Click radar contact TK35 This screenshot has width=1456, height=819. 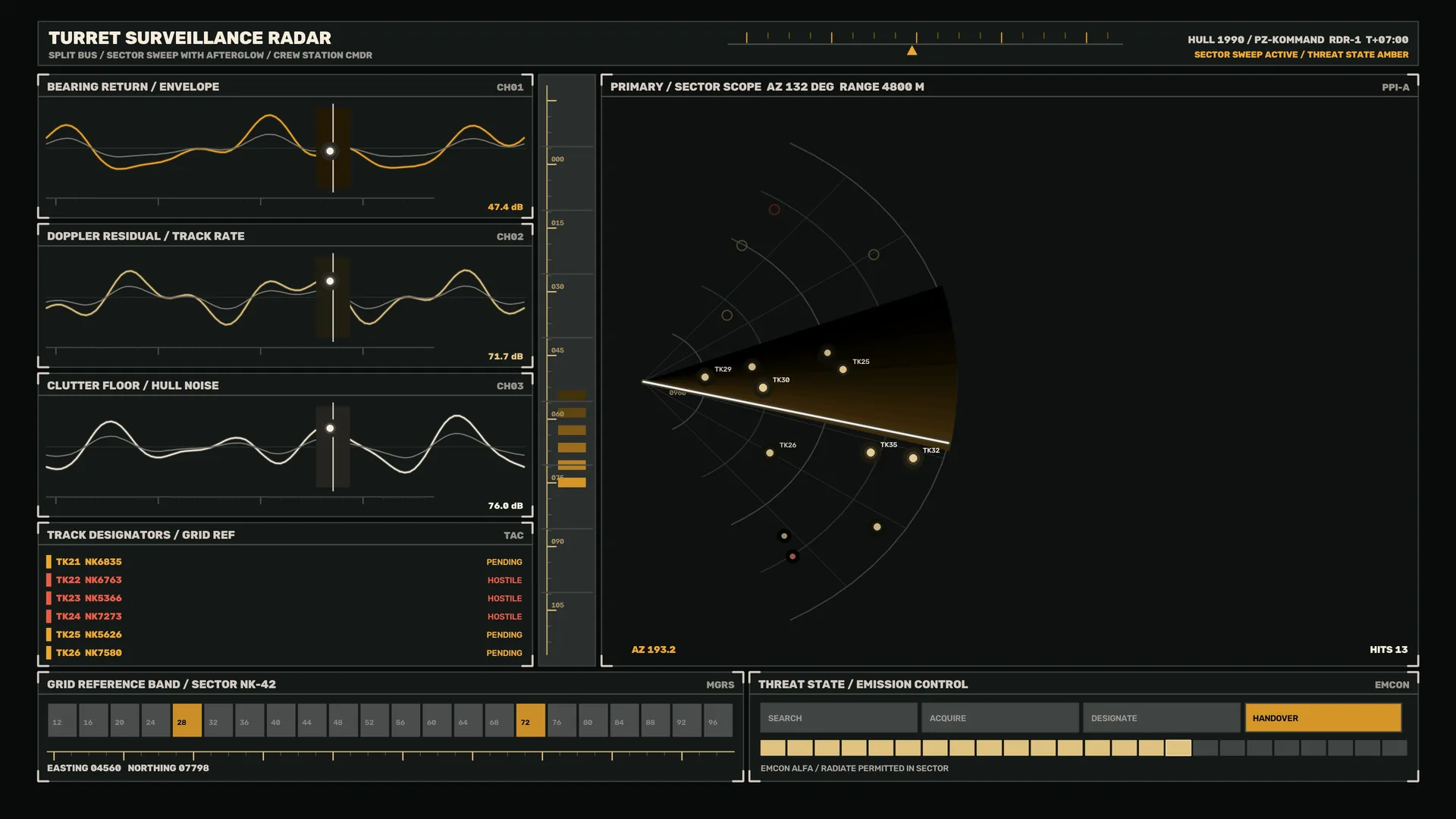point(871,453)
